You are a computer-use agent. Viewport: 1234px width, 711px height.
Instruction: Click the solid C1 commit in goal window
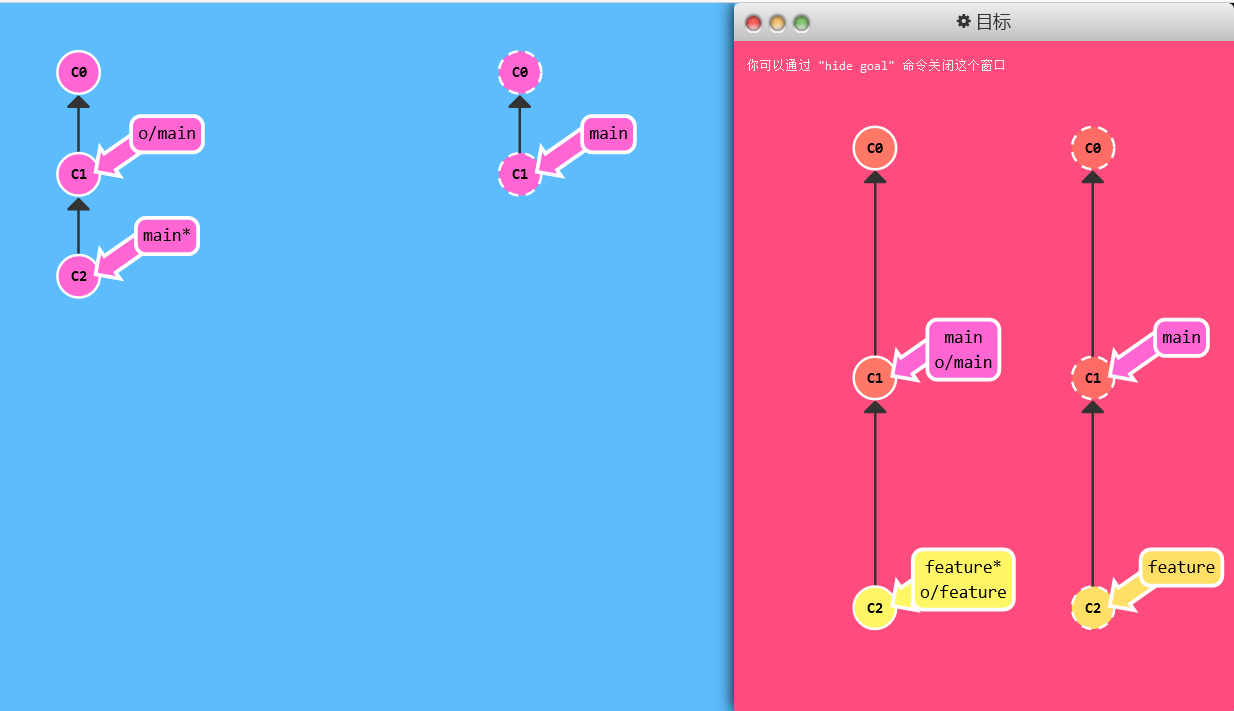[x=874, y=378]
